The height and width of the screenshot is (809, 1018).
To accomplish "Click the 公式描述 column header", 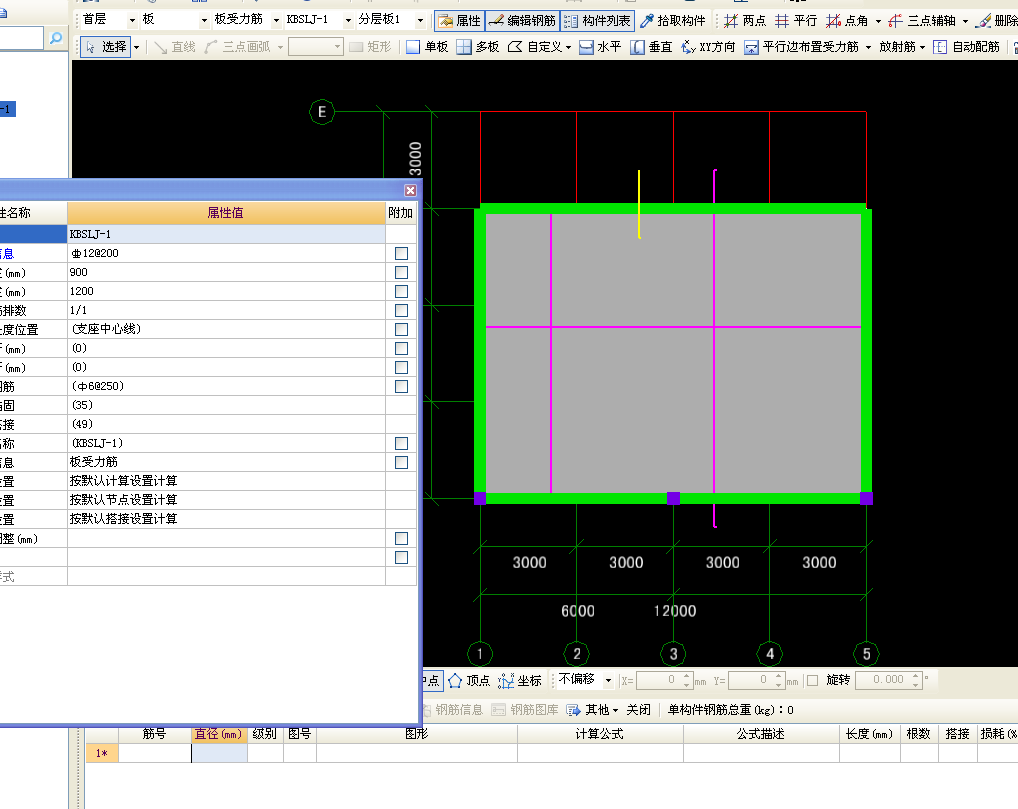I will 761,734.
